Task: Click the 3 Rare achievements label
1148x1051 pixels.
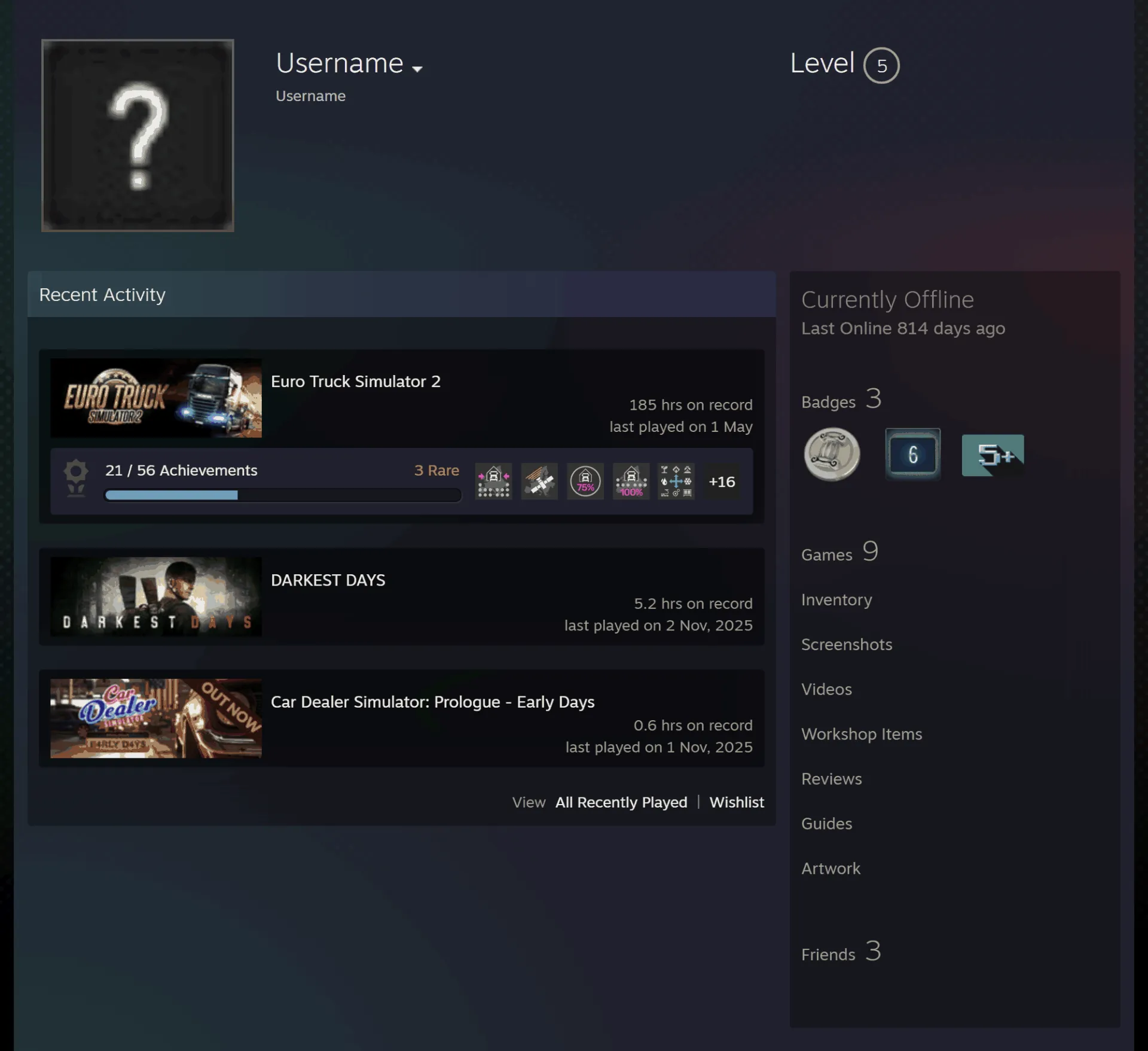Action: pyautogui.click(x=436, y=470)
